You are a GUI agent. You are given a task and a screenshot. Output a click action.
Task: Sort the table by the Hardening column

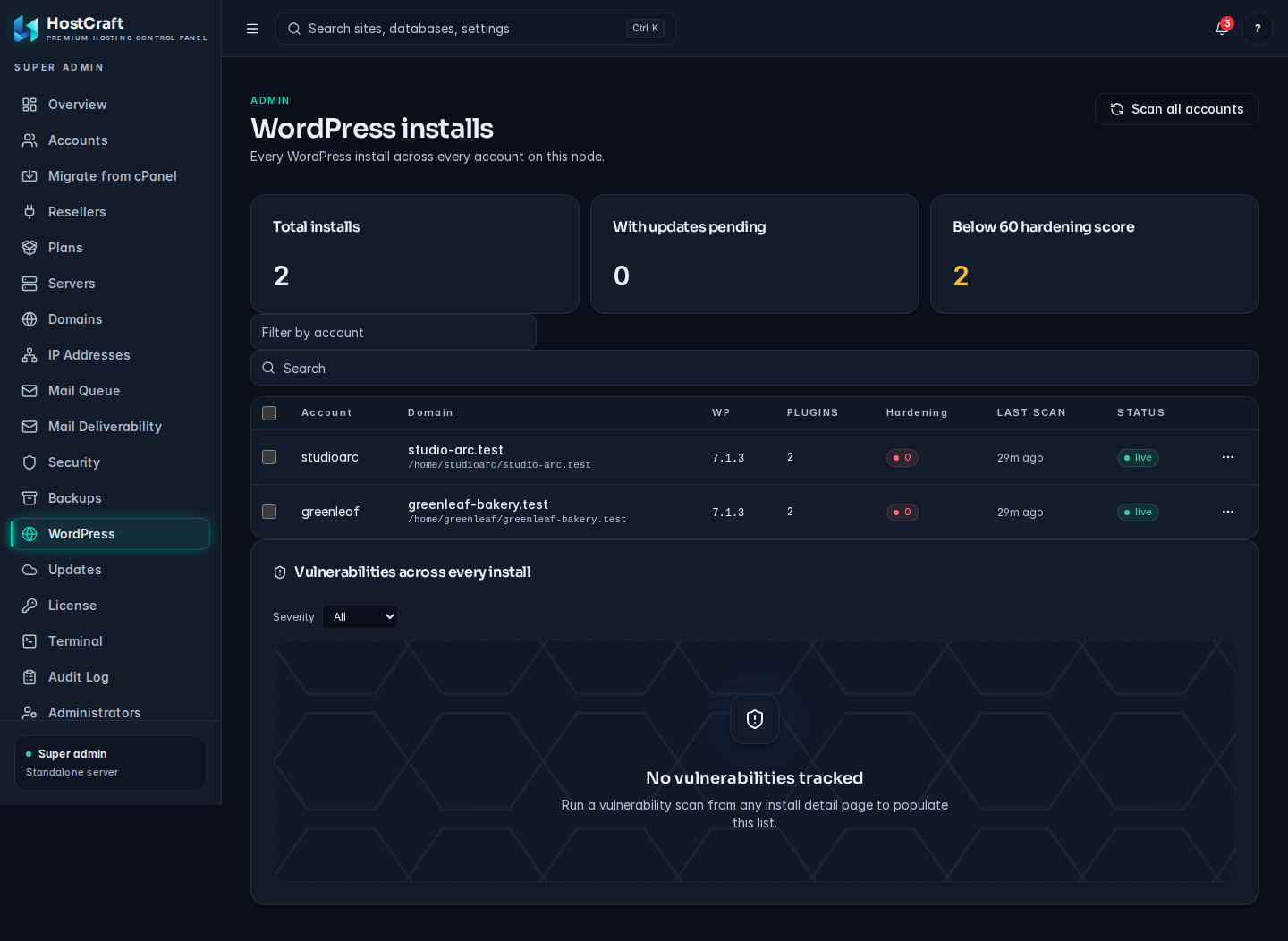pyautogui.click(x=917, y=413)
